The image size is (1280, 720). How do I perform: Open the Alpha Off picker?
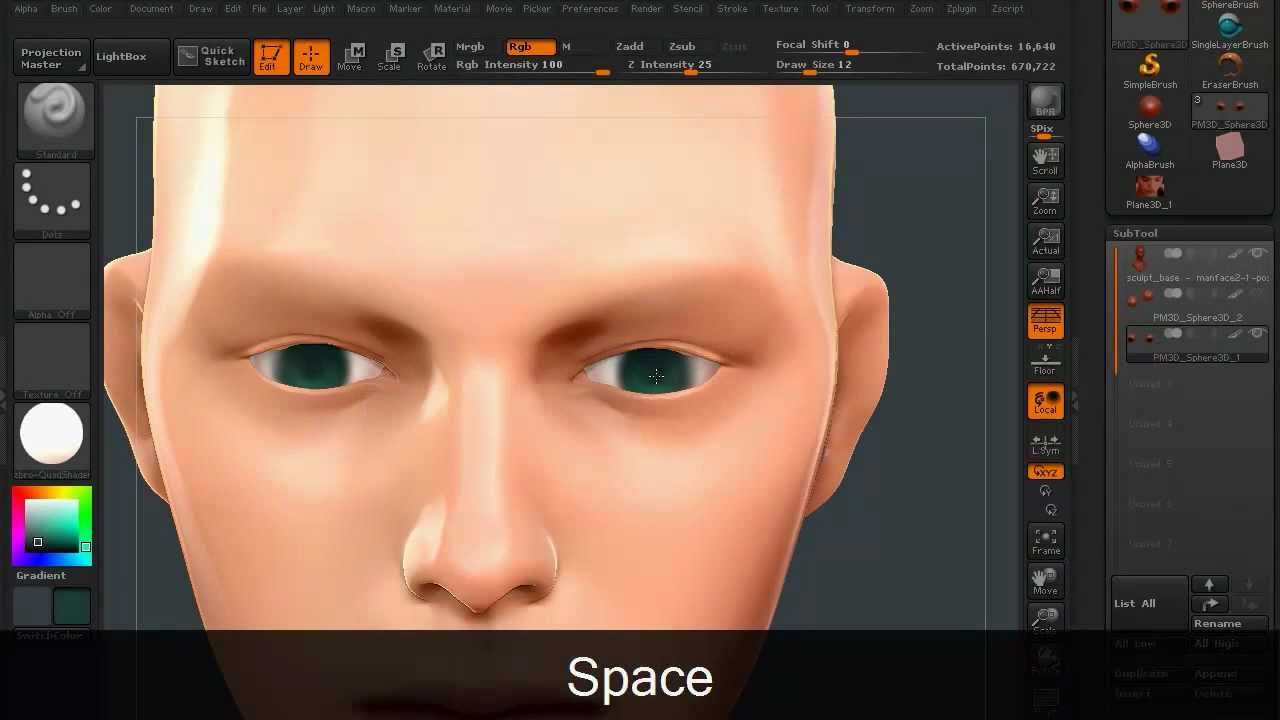coord(52,282)
